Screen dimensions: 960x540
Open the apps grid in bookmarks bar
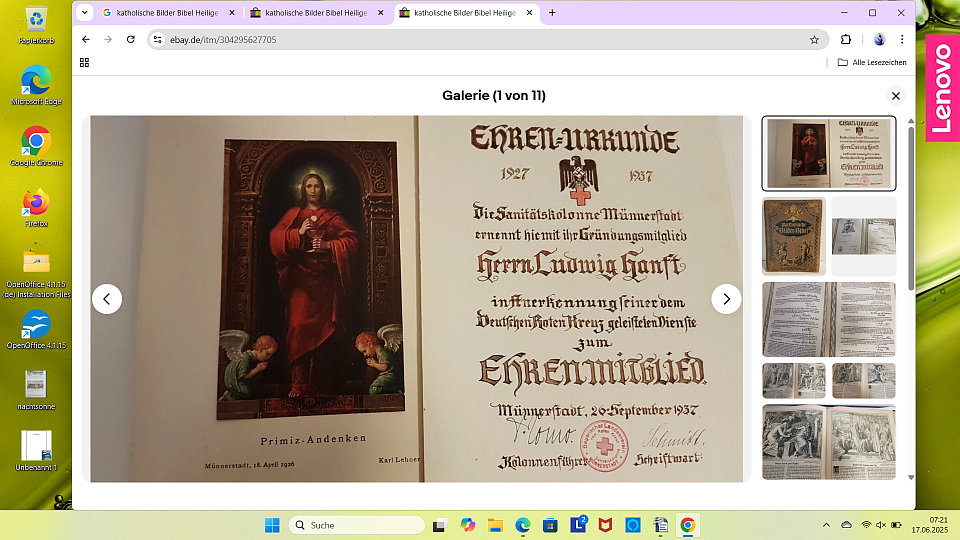pos(84,62)
